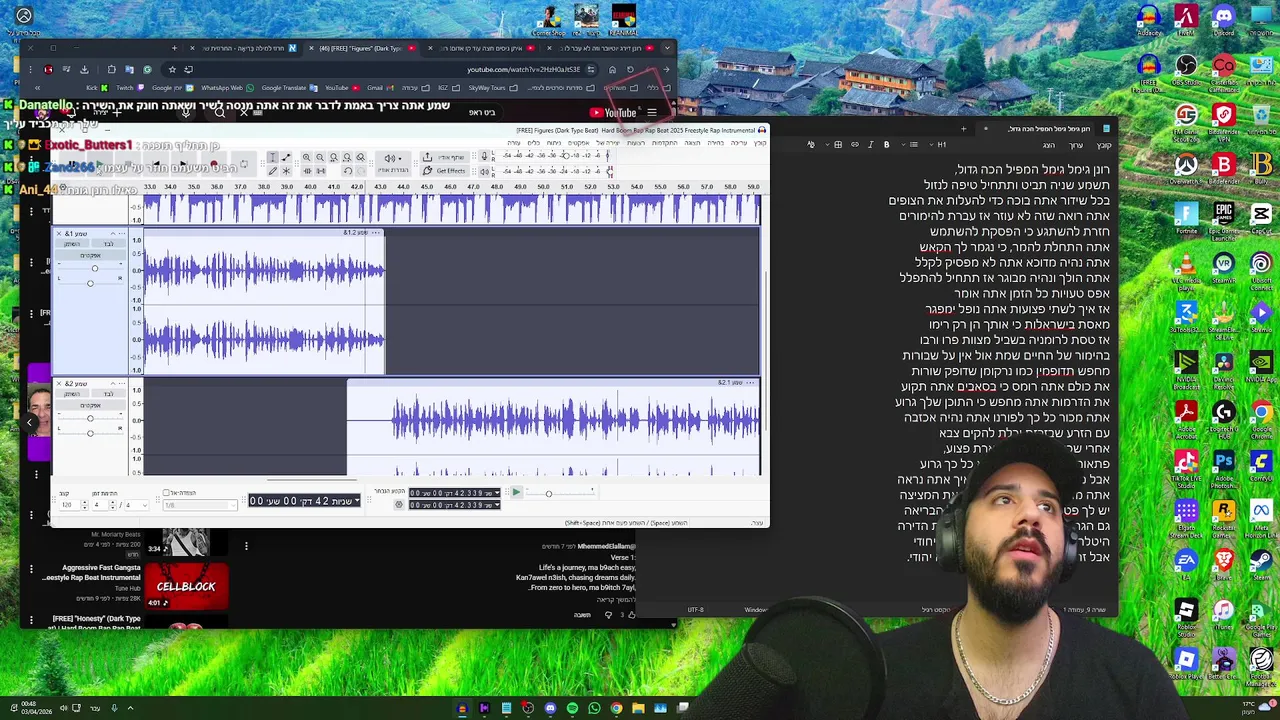This screenshot has width=1280, height=720.
Task: Click the browser downloads icon
Action: click(x=84, y=70)
